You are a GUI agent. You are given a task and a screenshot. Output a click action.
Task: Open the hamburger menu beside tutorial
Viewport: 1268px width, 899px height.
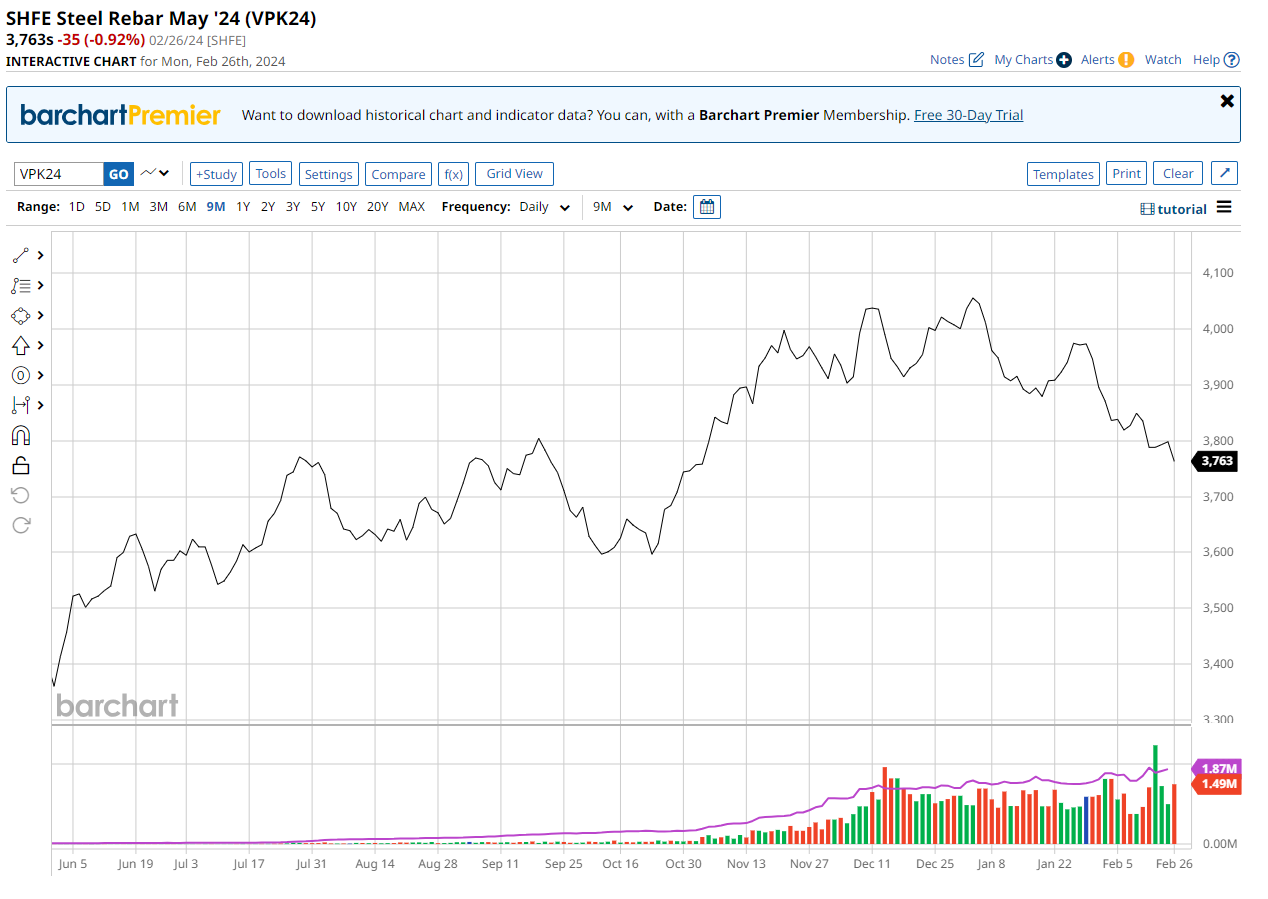(1224, 208)
